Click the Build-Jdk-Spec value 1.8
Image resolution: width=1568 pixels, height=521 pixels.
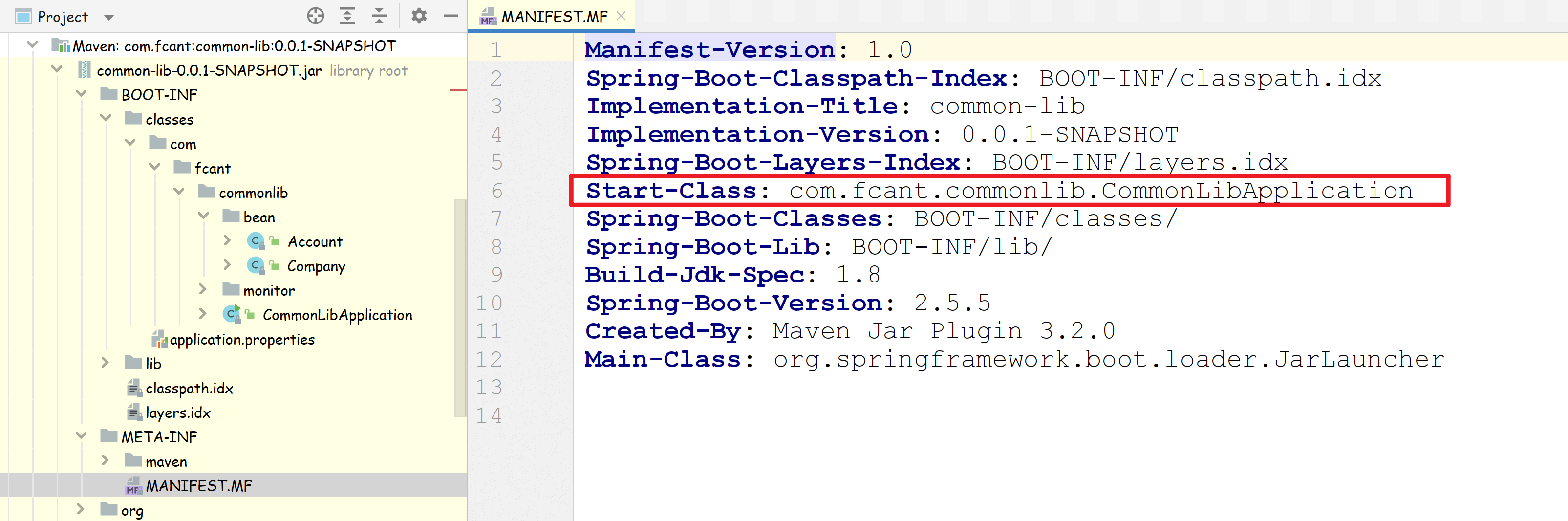[858, 275]
